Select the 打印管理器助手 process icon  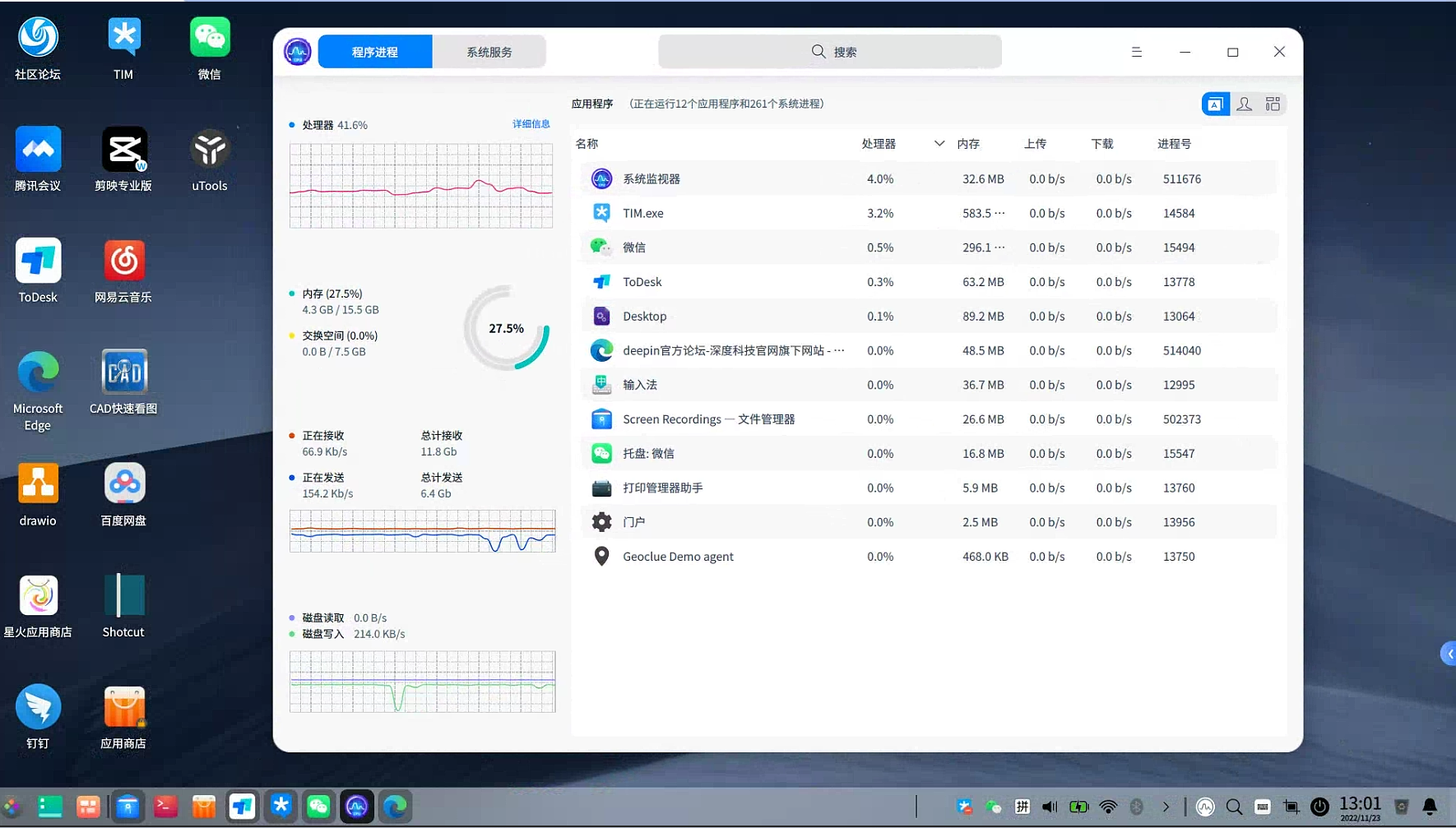(601, 488)
